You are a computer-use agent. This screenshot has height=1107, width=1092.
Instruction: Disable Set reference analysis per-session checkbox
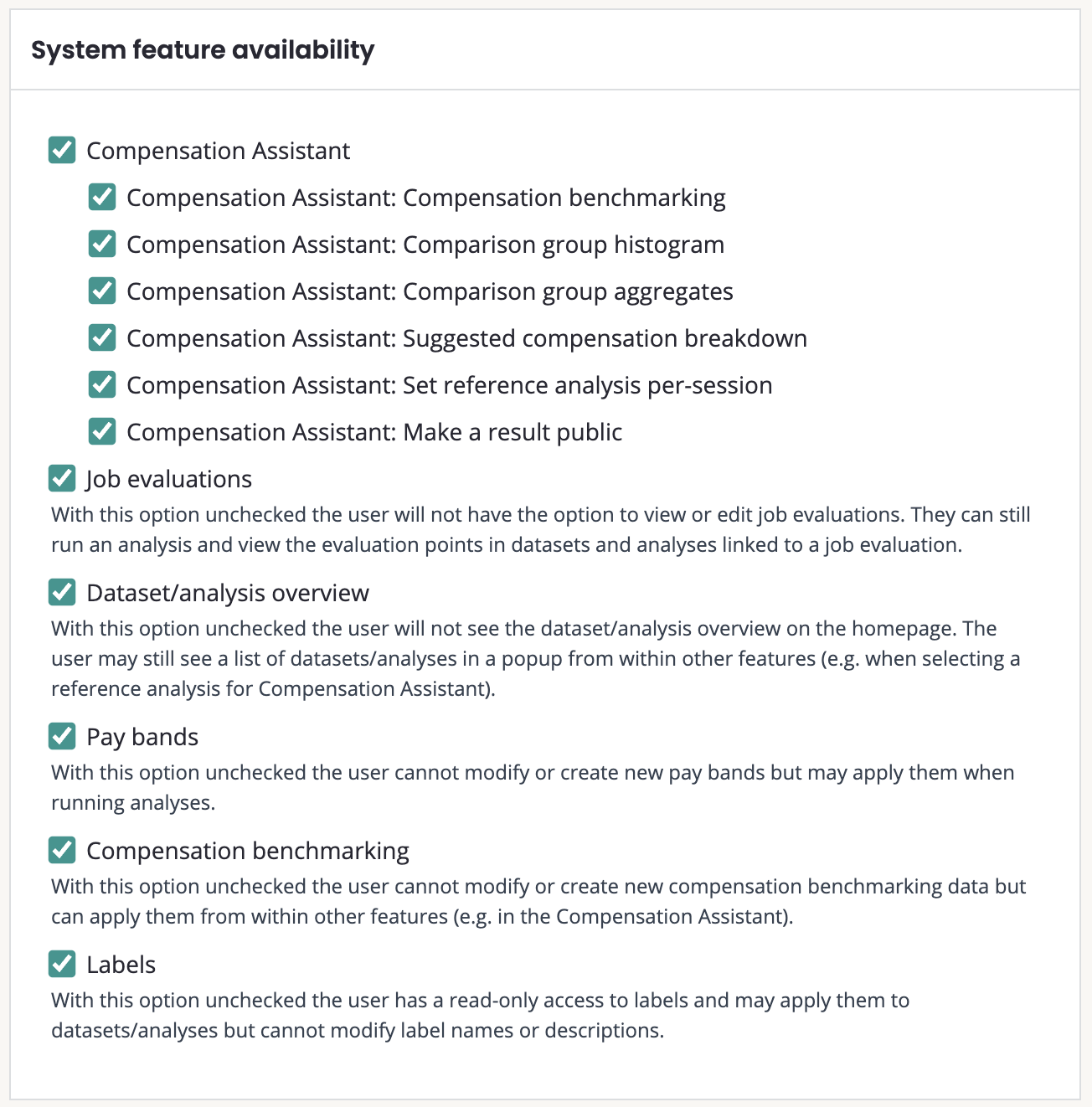[102, 385]
